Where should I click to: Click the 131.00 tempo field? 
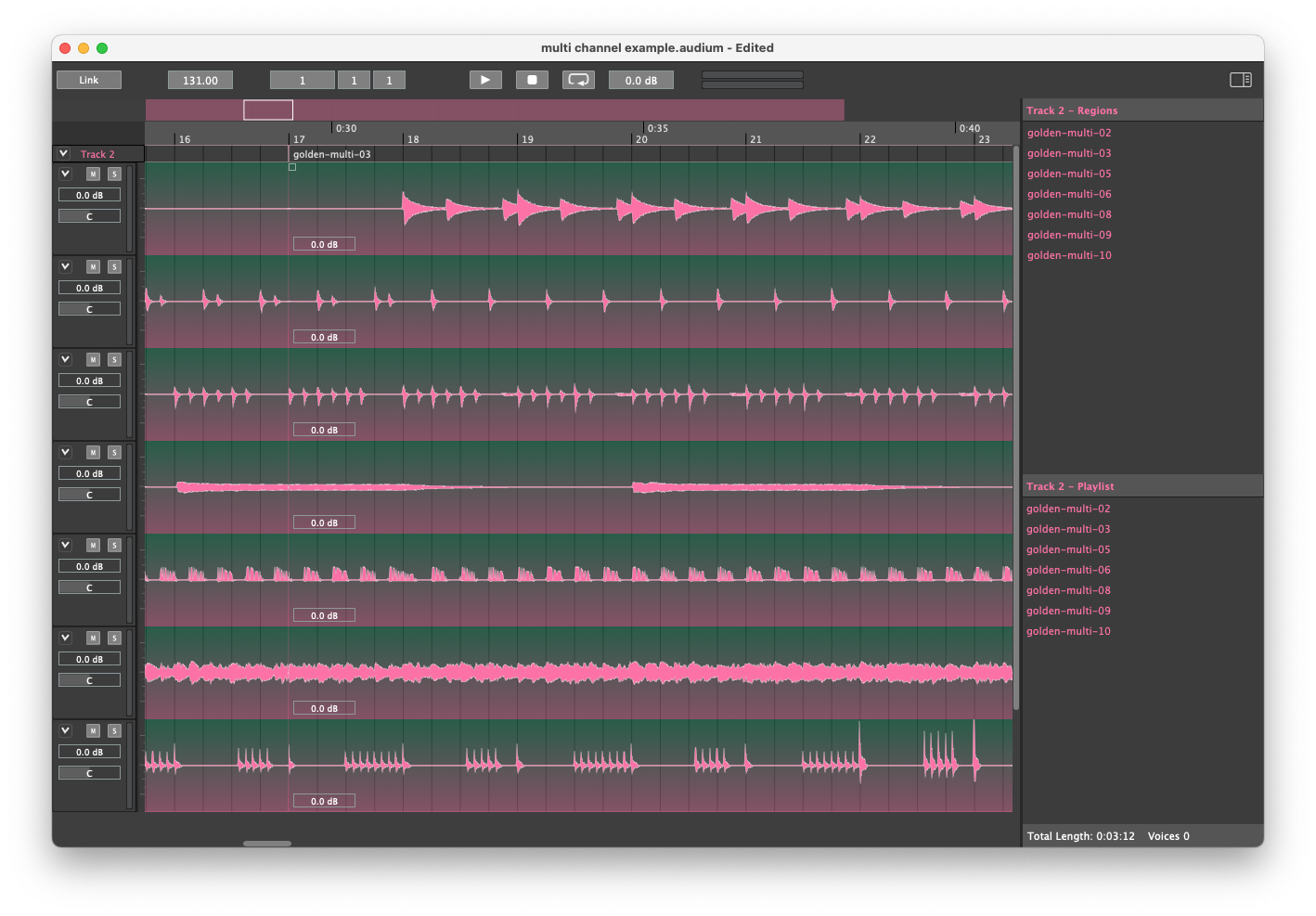pyautogui.click(x=200, y=81)
